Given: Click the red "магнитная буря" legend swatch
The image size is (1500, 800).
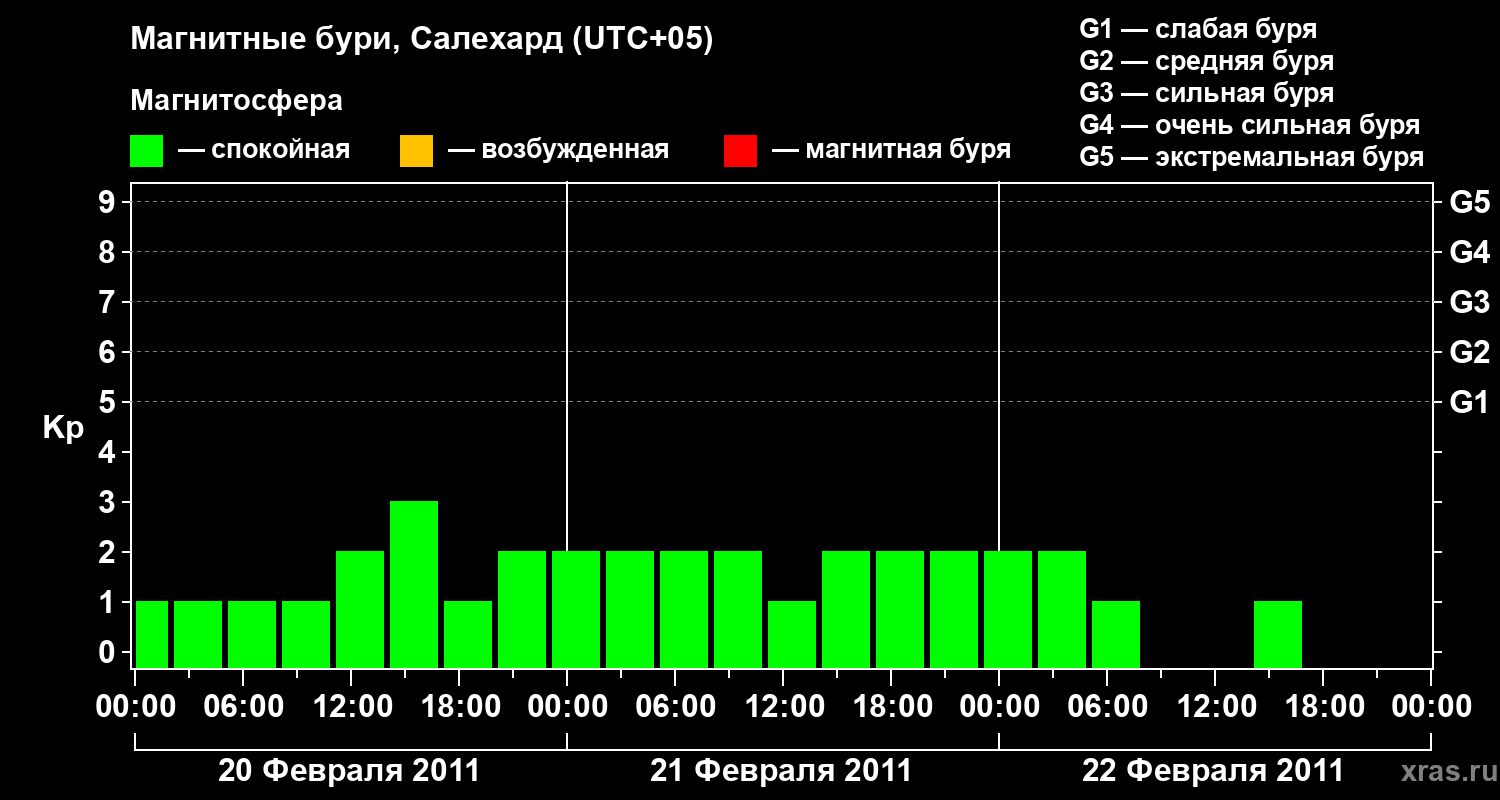Looking at the screenshot, I should (x=740, y=151).
